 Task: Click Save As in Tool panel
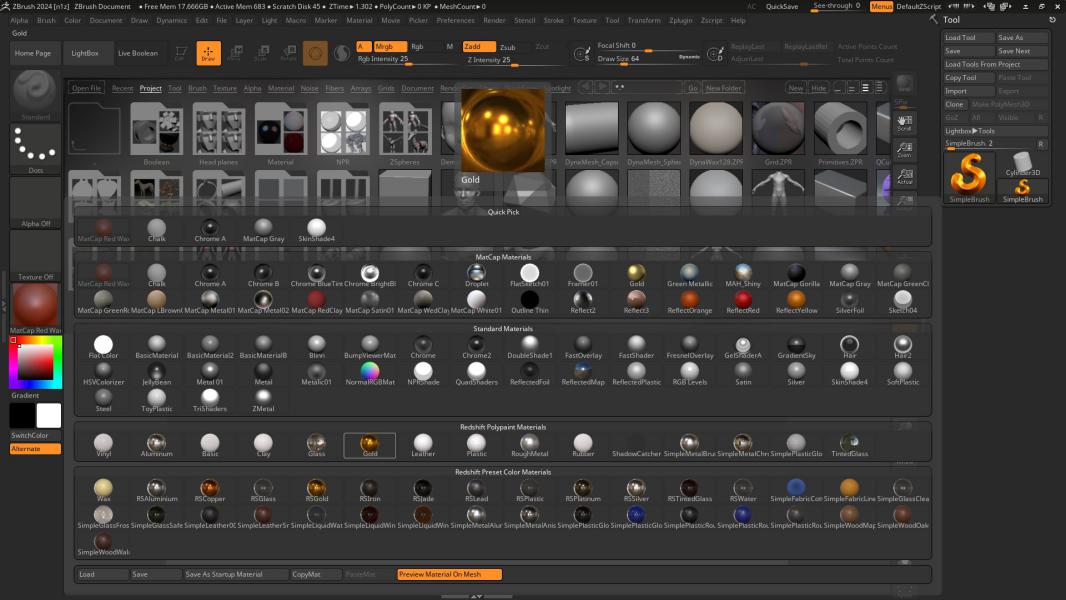point(1022,37)
